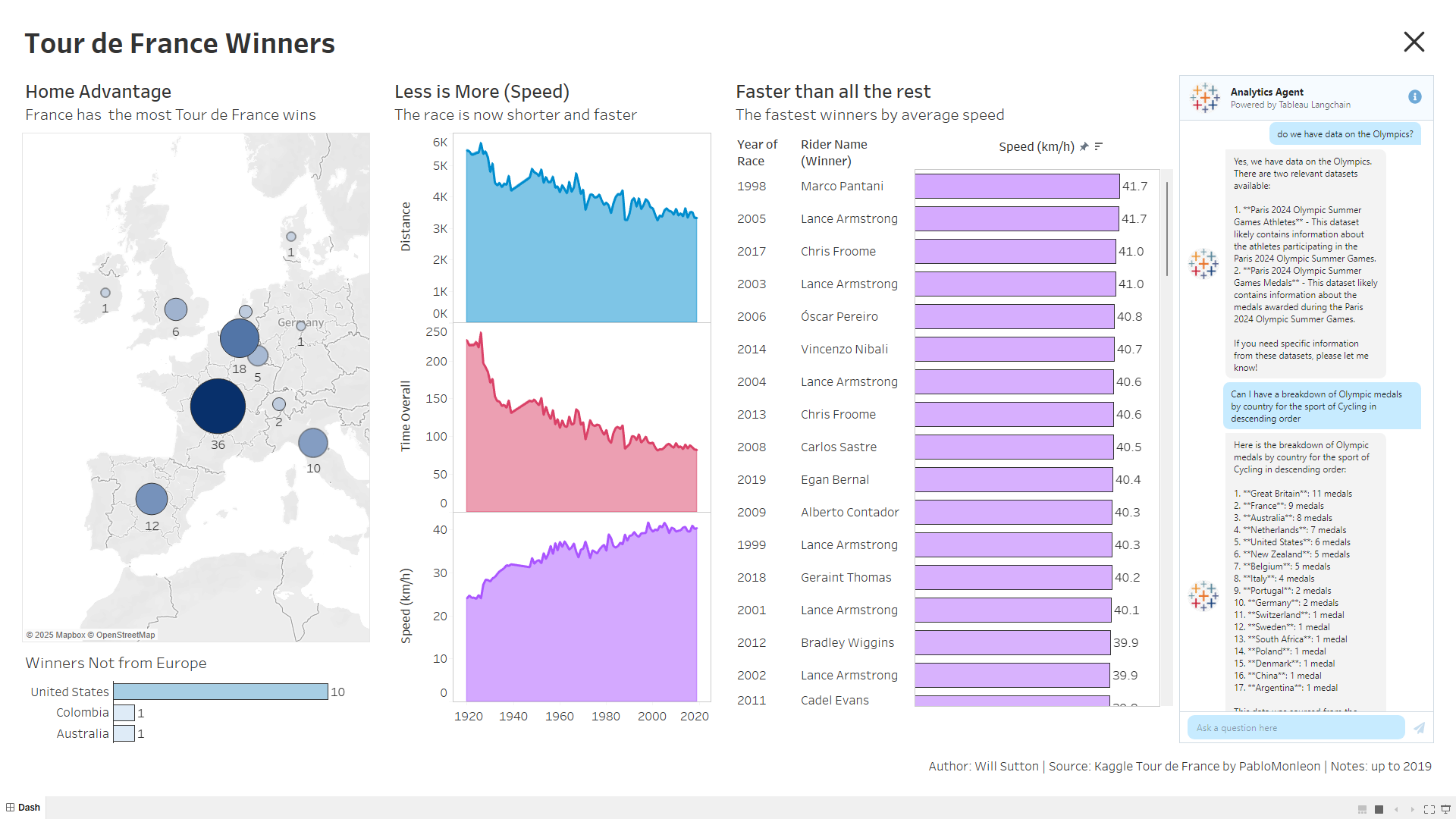
Task: Select the France bubble labeled 36 on the map
Action: click(x=218, y=406)
